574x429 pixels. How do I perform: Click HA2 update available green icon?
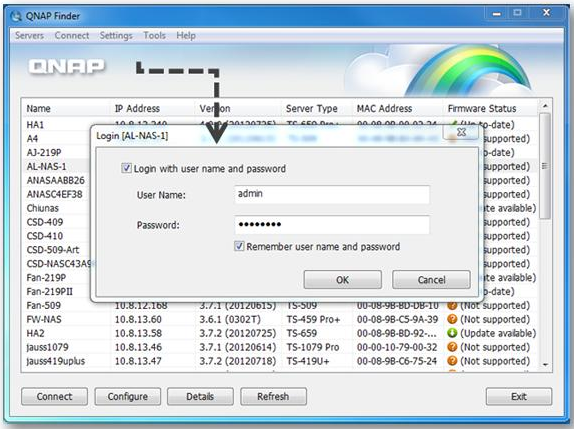coord(452,333)
